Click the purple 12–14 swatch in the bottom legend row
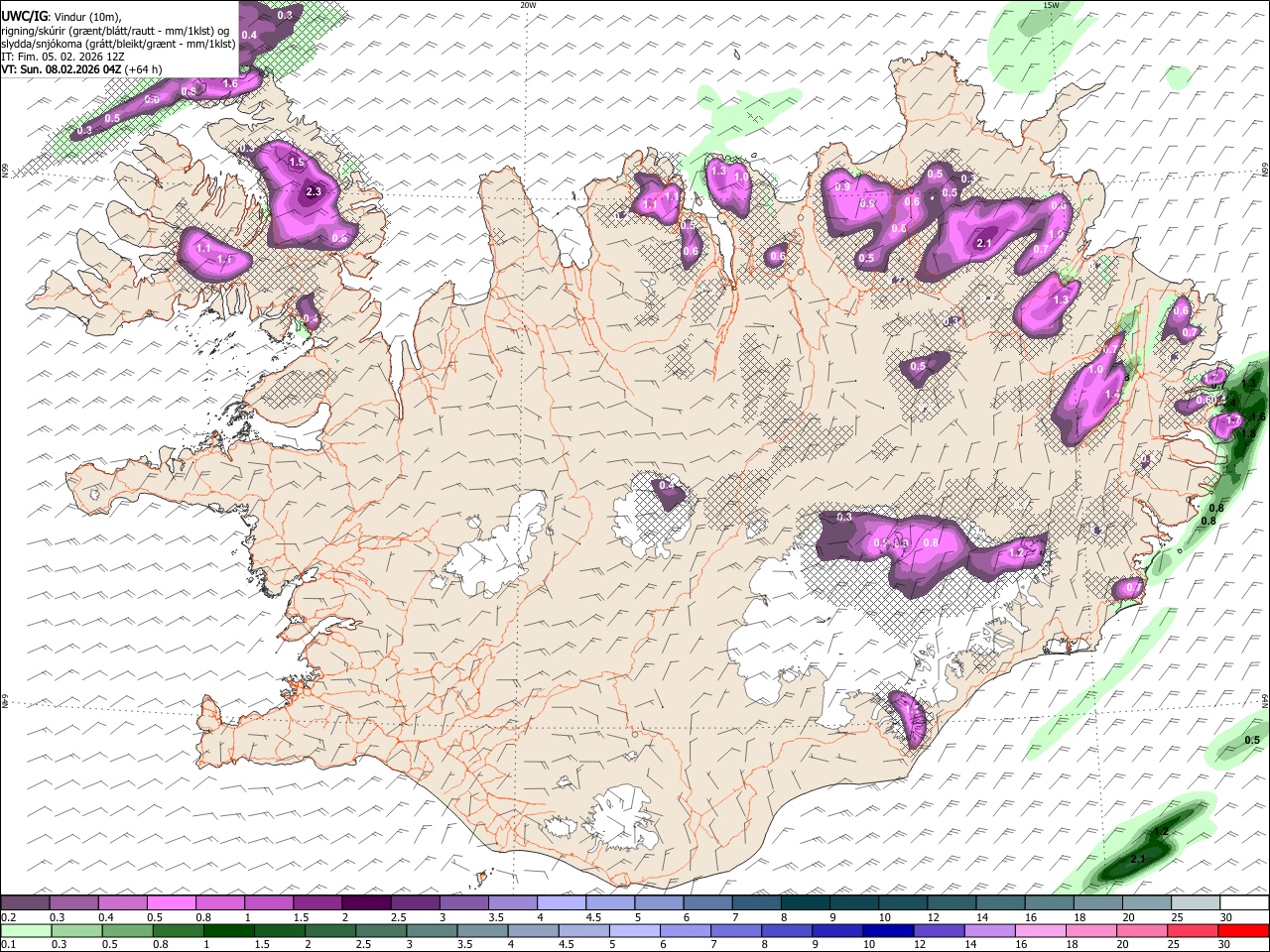The width and height of the screenshot is (1270, 952). 939,930
